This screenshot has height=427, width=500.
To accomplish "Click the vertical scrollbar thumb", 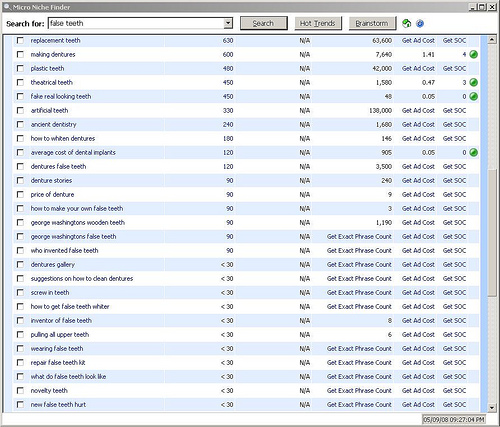I will 492,233.
